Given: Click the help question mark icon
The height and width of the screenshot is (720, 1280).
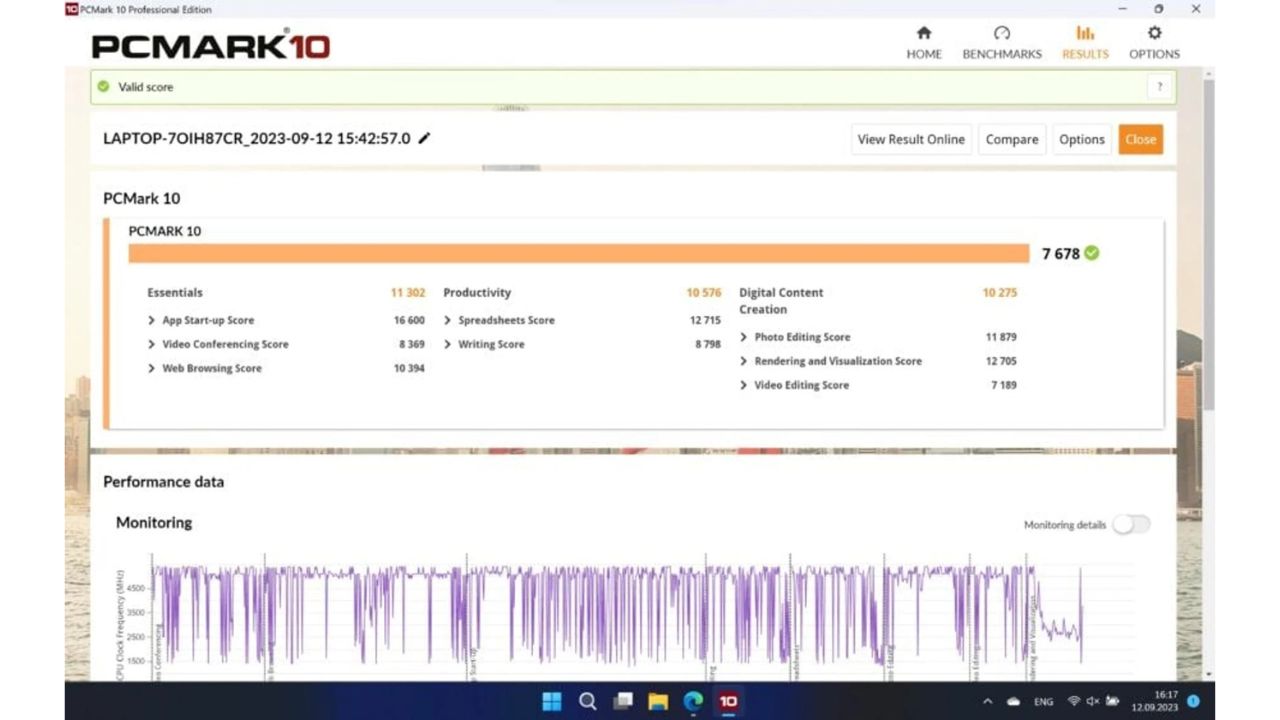Looking at the screenshot, I should coord(1159,87).
